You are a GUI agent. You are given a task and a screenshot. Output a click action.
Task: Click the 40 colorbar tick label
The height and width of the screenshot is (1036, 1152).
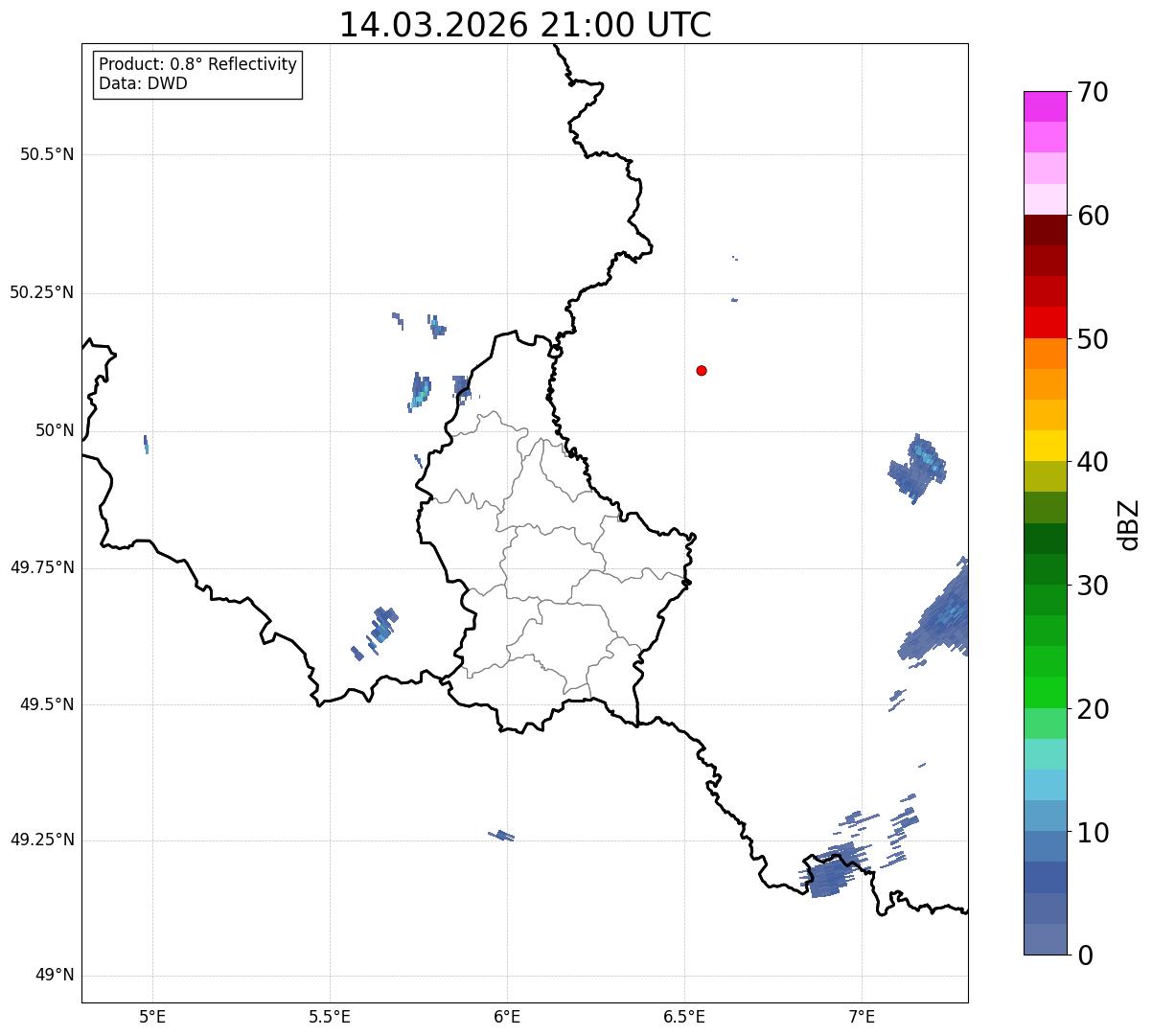coord(1093,462)
